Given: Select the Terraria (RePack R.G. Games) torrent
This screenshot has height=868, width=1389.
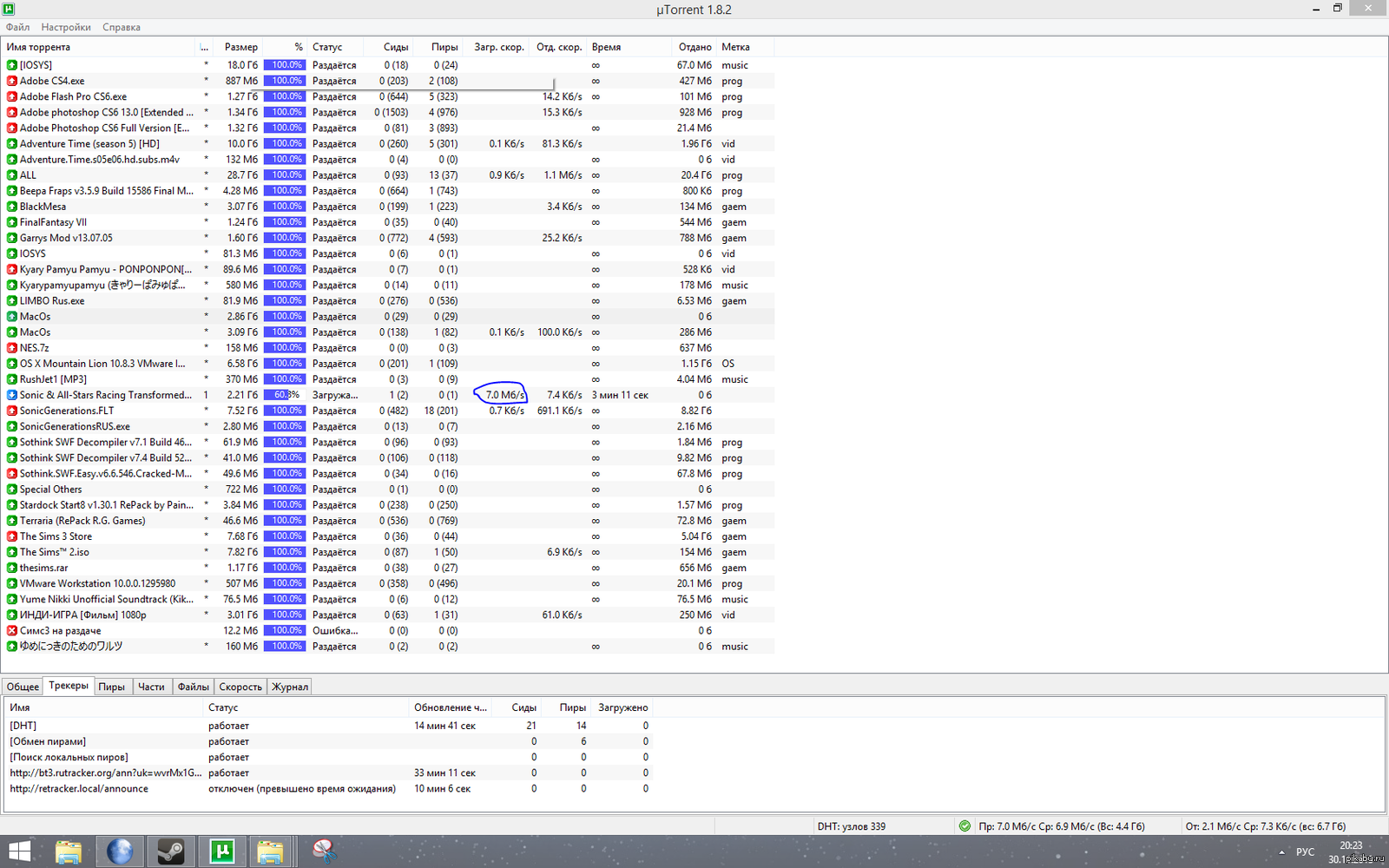Looking at the screenshot, I should (x=82, y=521).
